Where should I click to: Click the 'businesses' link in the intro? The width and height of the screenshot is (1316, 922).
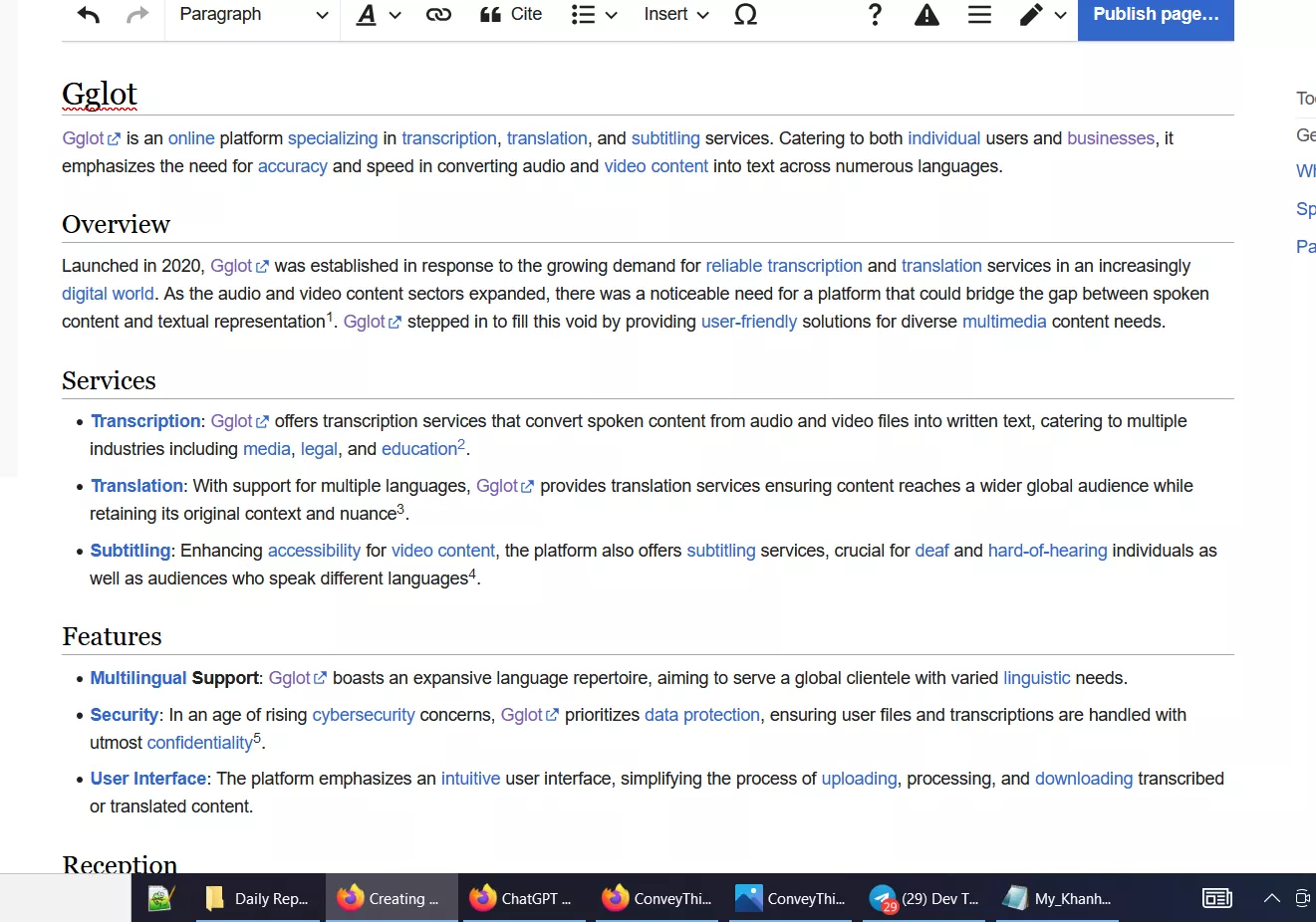pyautogui.click(x=1111, y=138)
